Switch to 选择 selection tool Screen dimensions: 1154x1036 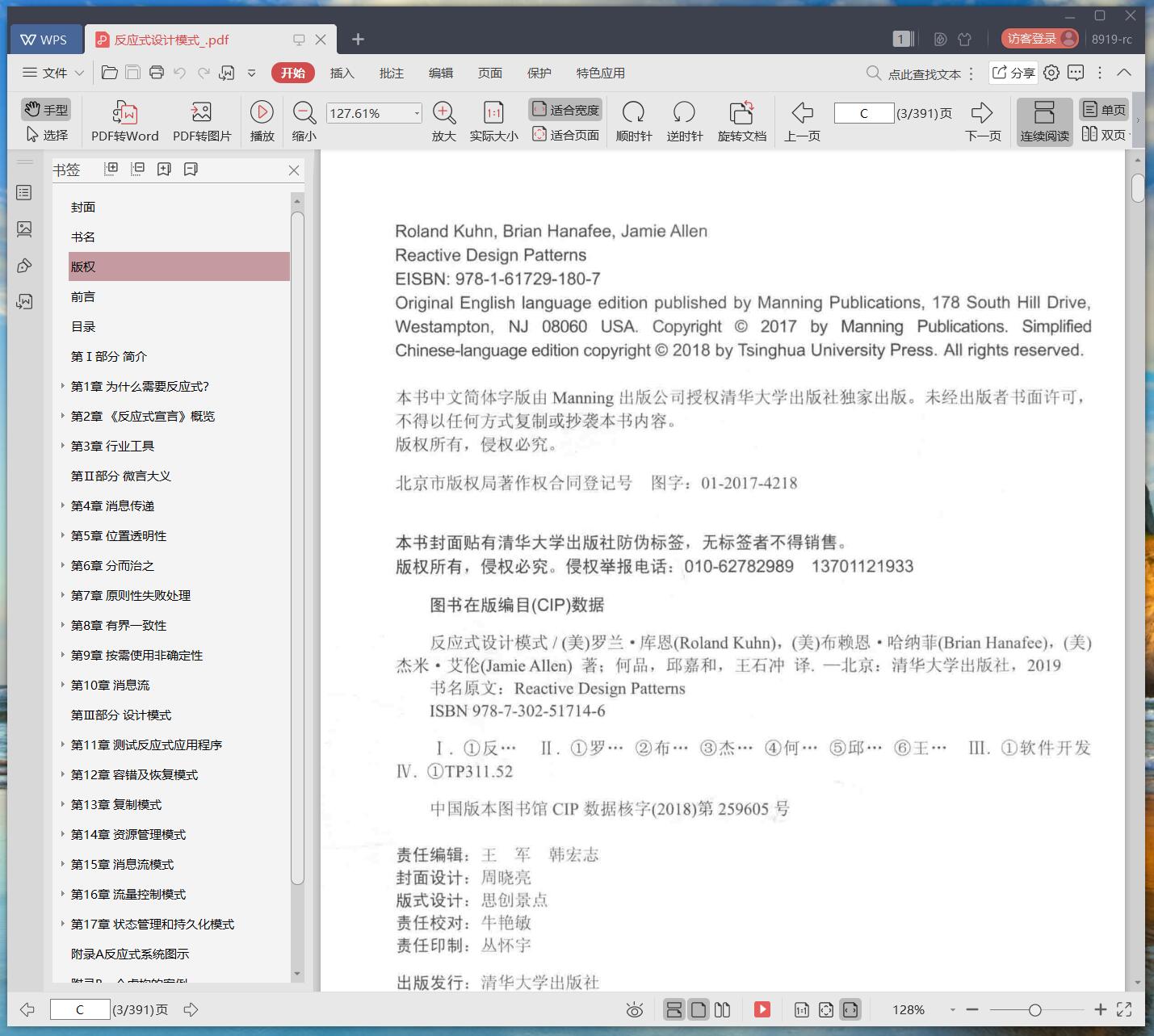47,134
